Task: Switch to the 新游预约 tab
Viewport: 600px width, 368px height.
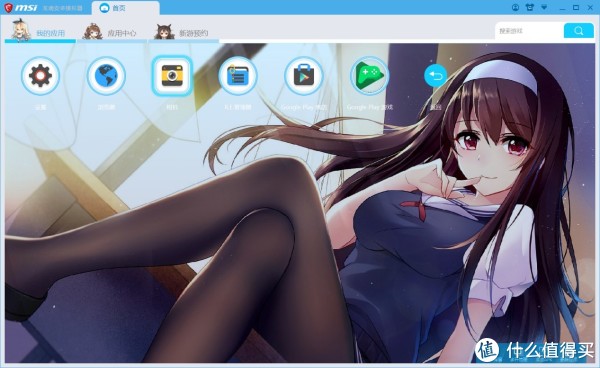Action: point(183,32)
